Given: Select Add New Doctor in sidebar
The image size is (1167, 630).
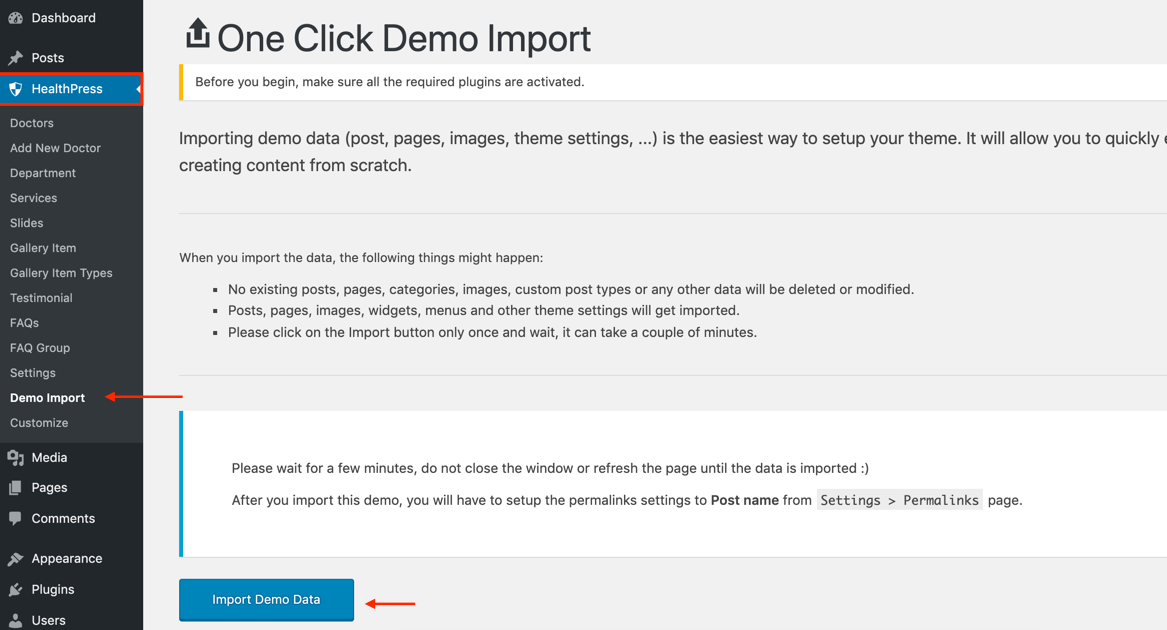Looking at the screenshot, I should 55,148.
